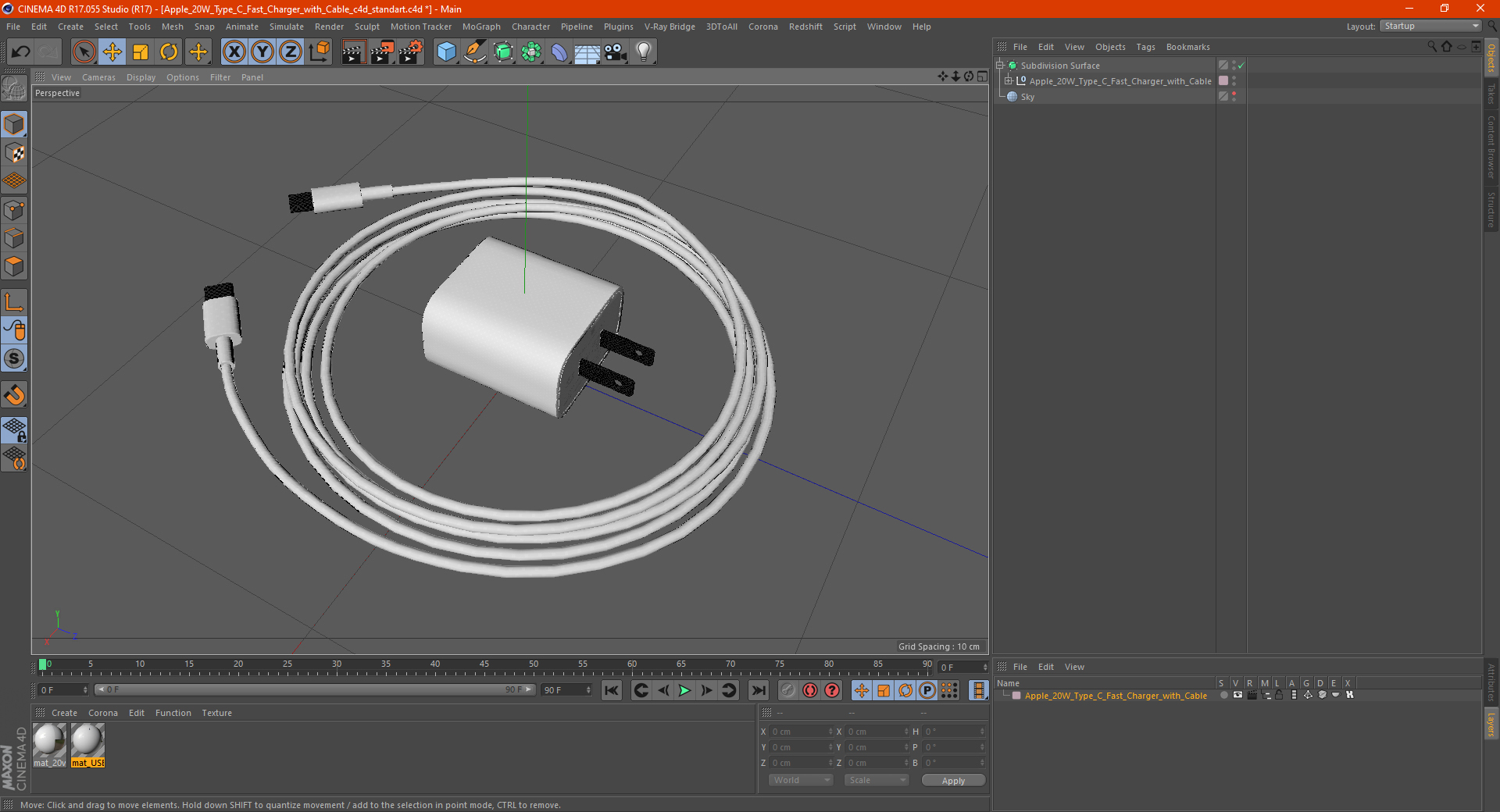The width and height of the screenshot is (1500, 812).
Task: Expand Apple_20W_Type_C_Fast_Charger_with_Cable object node
Action: tap(1009, 81)
